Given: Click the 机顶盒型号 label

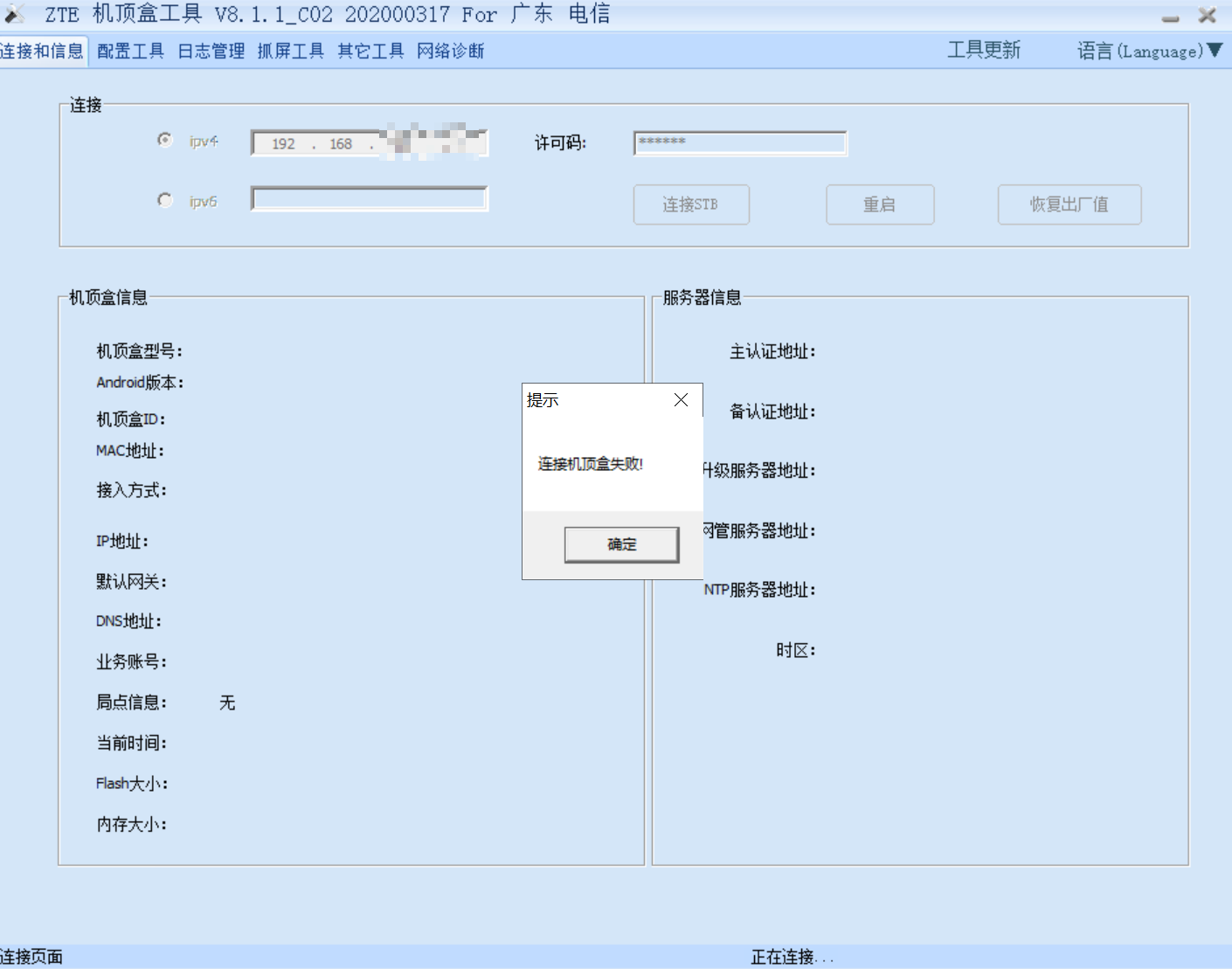Looking at the screenshot, I should (x=140, y=351).
